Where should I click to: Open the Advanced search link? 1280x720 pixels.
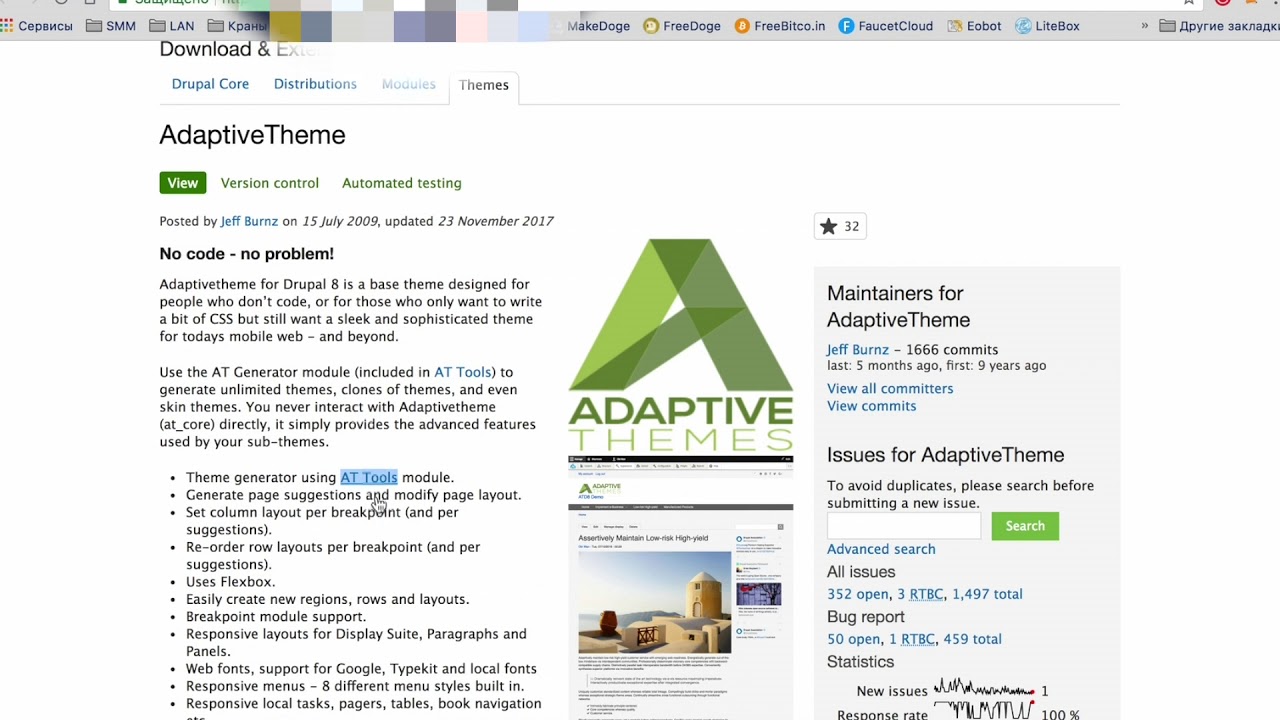click(881, 549)
